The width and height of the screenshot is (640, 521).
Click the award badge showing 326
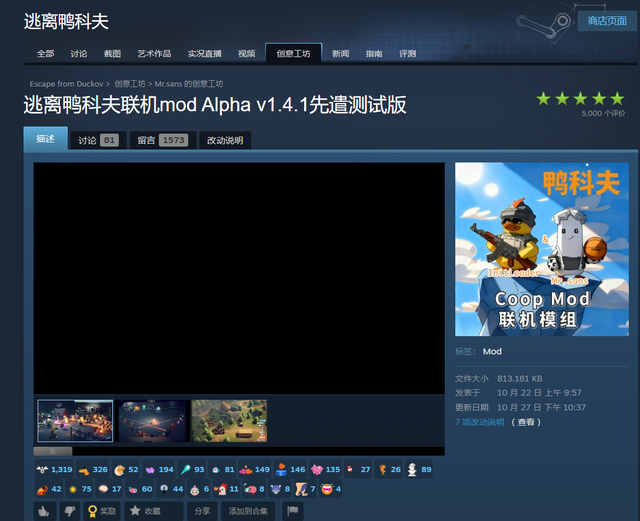93,470
